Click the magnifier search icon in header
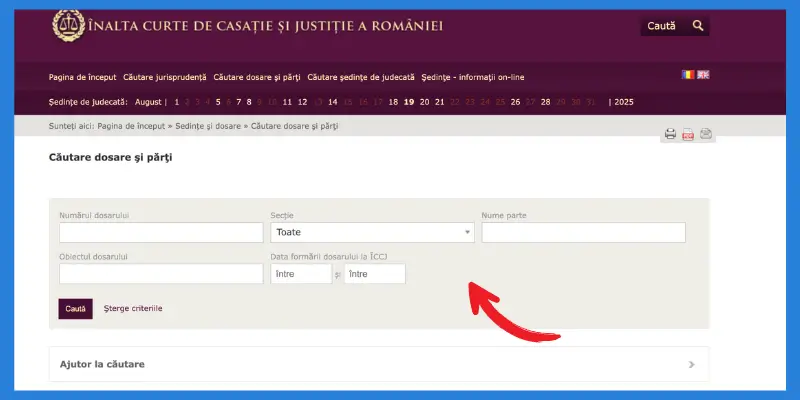The image size is (800, 400). (698, 26)
